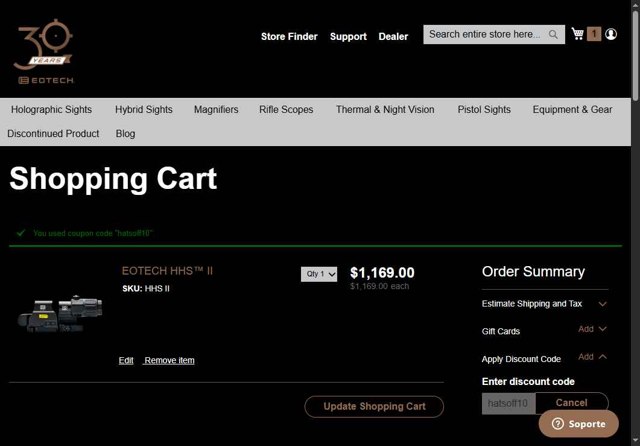
Task: Click the coupon success checkmark icon
Action: point(20,233)
